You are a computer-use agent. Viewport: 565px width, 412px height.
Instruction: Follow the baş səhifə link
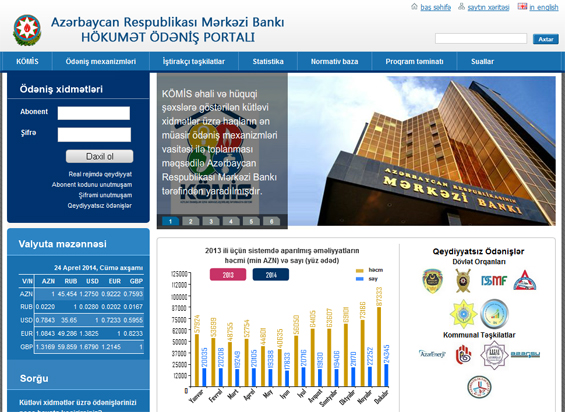tap(436, 7)
